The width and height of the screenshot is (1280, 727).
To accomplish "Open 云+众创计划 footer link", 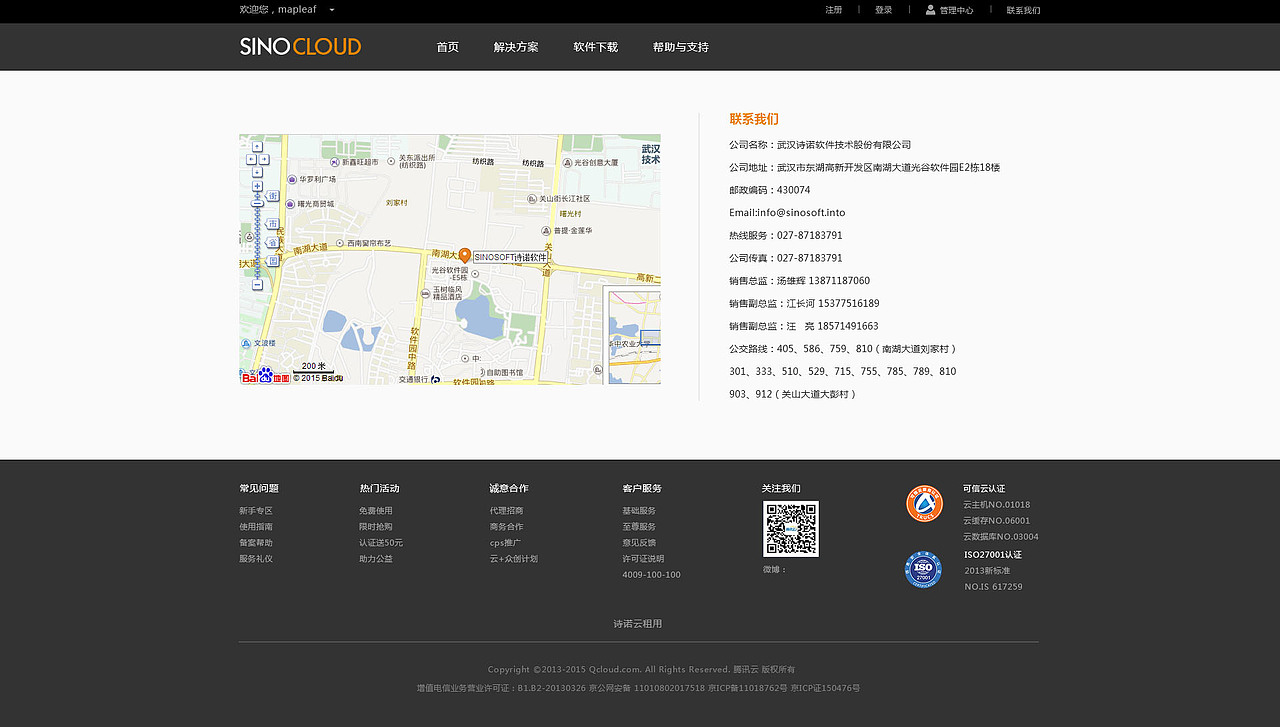I will tap(514, 559).
